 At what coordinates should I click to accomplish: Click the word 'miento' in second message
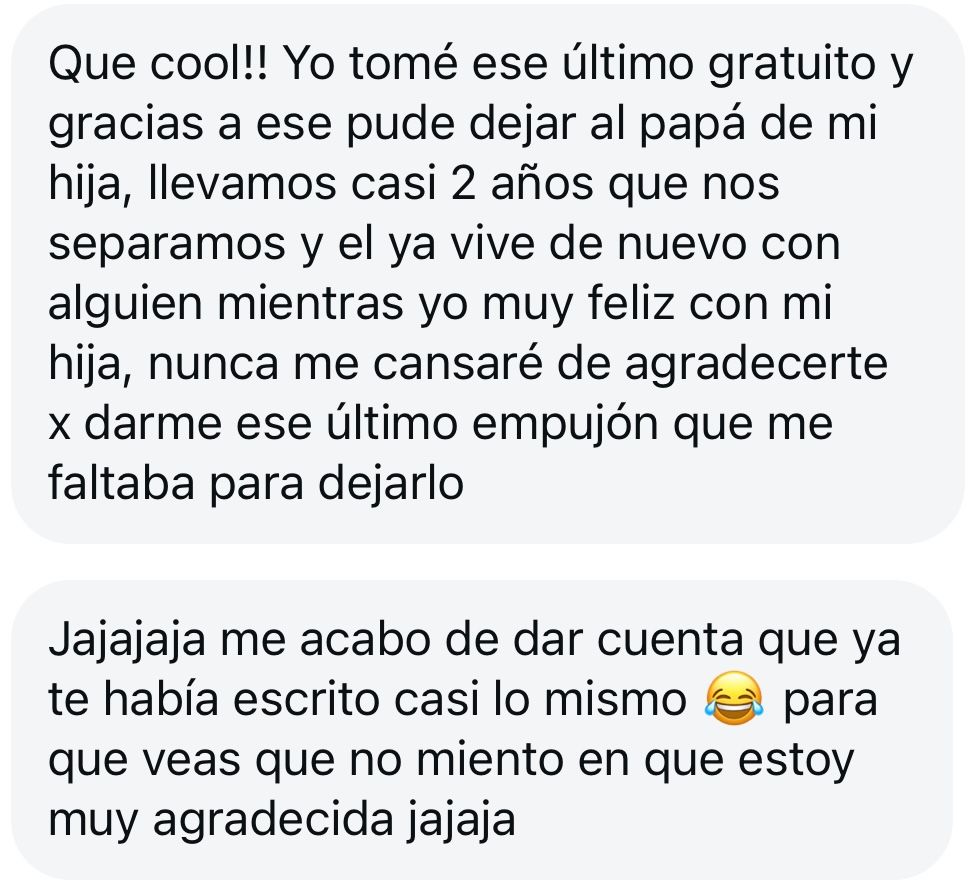coord(490,760)
